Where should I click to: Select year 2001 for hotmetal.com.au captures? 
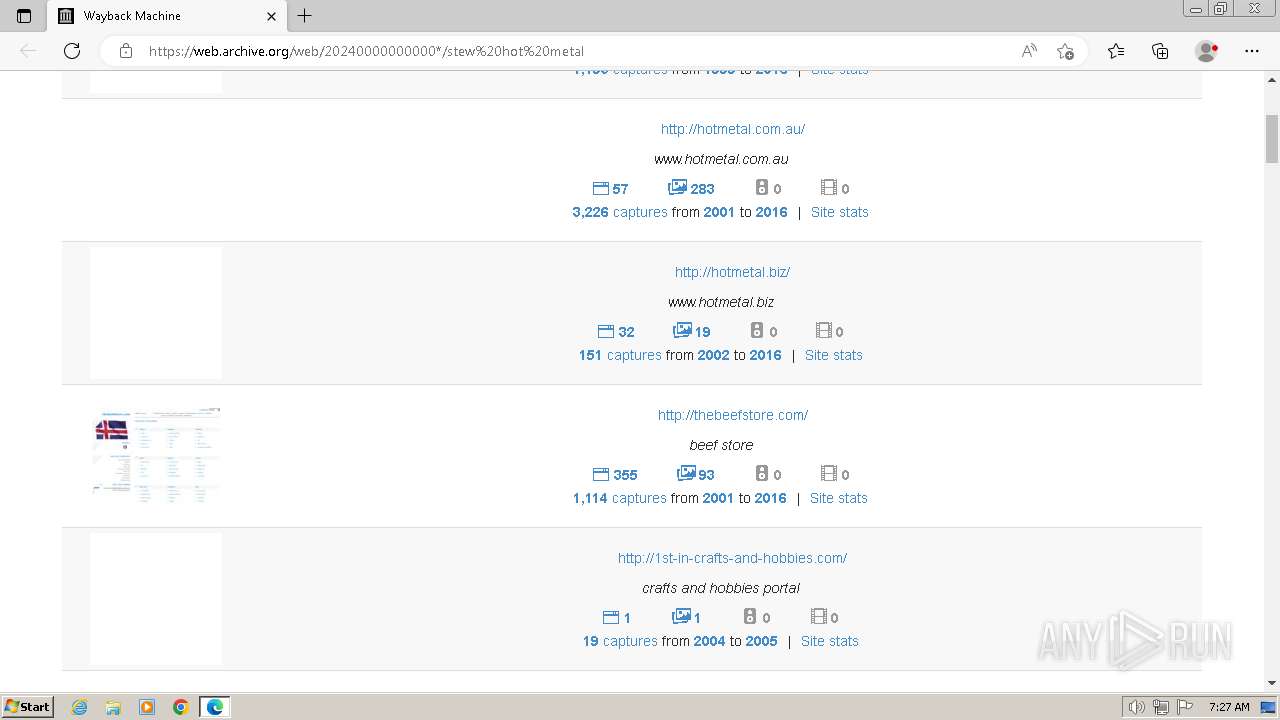pyautogui.click(x=719, y=212)
